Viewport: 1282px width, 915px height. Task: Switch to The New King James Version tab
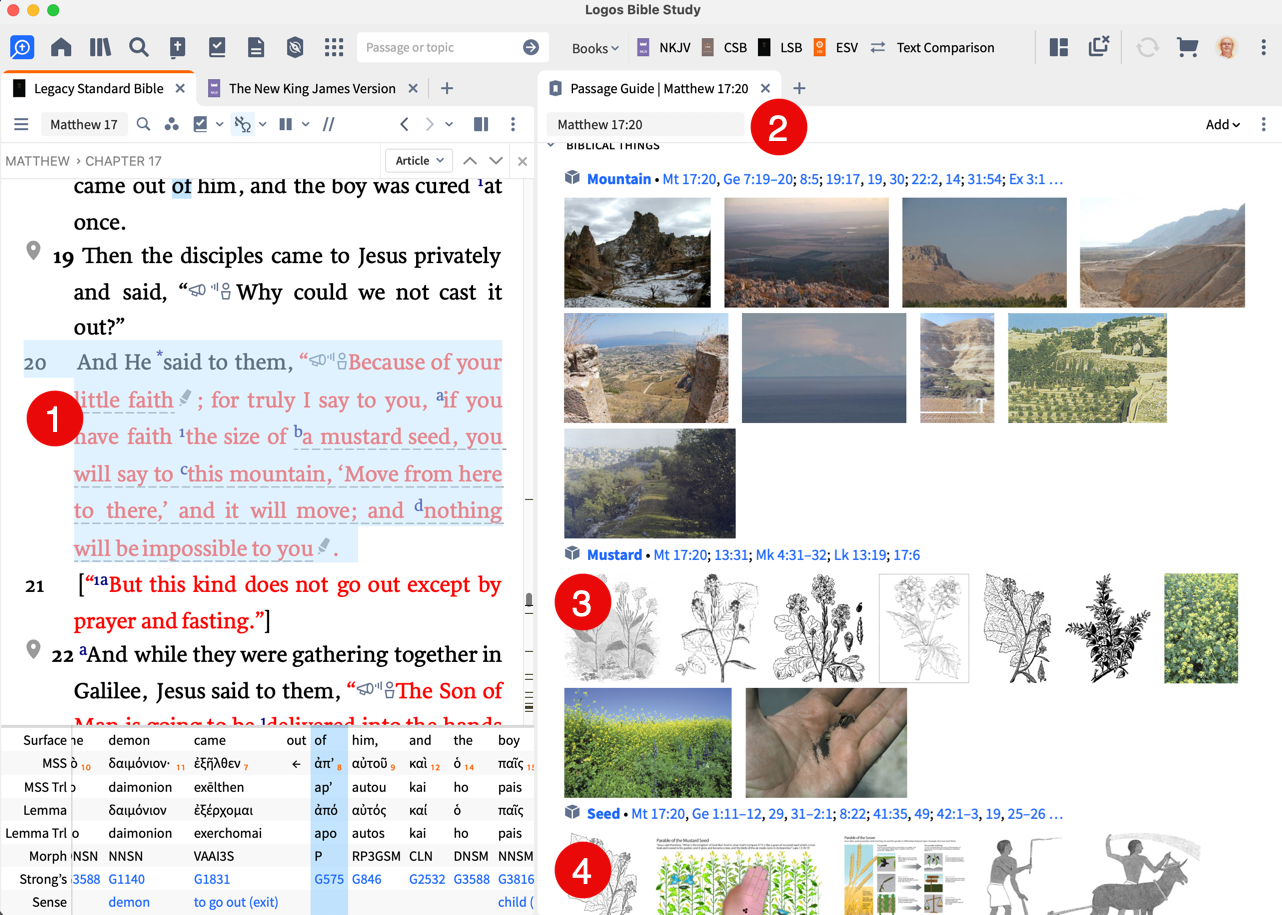pos(312,88)
